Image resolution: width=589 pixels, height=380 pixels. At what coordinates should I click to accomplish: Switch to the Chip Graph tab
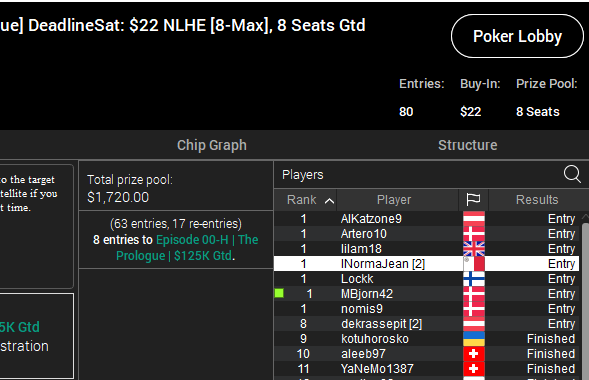(x=212, y=145)
